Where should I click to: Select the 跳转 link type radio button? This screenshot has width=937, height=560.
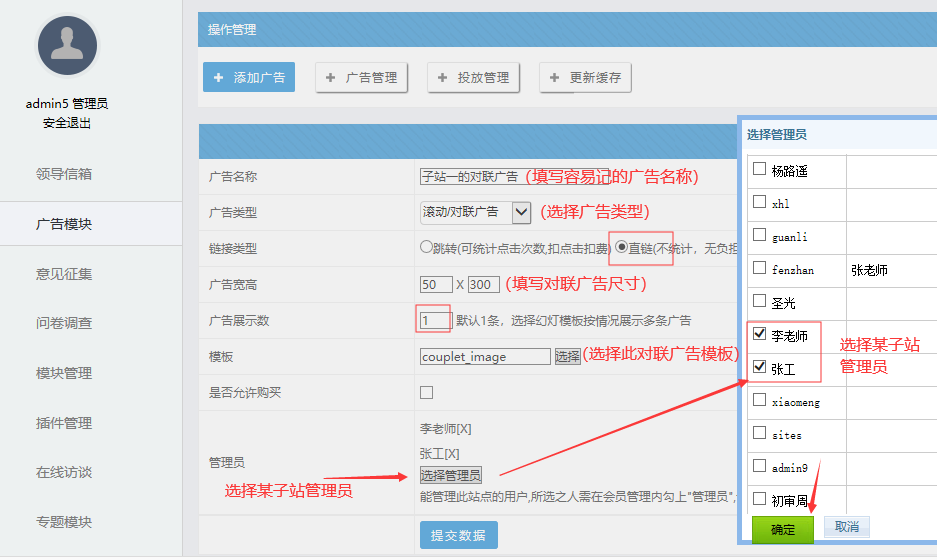(x=426, y=248)
